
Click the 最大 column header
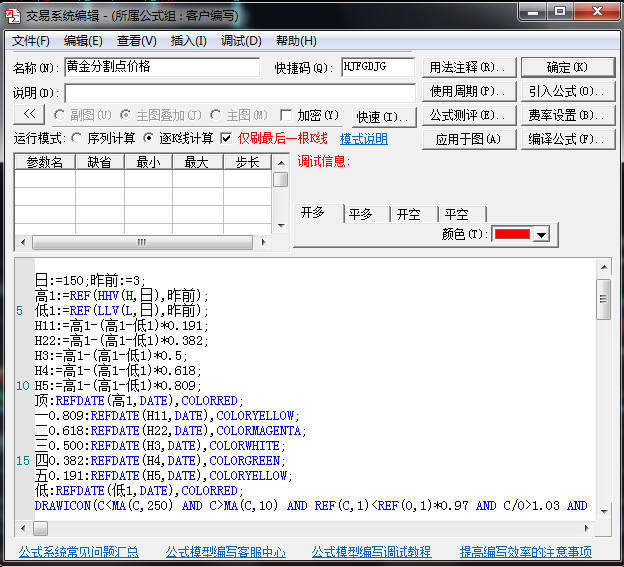[x=197, y=162]
